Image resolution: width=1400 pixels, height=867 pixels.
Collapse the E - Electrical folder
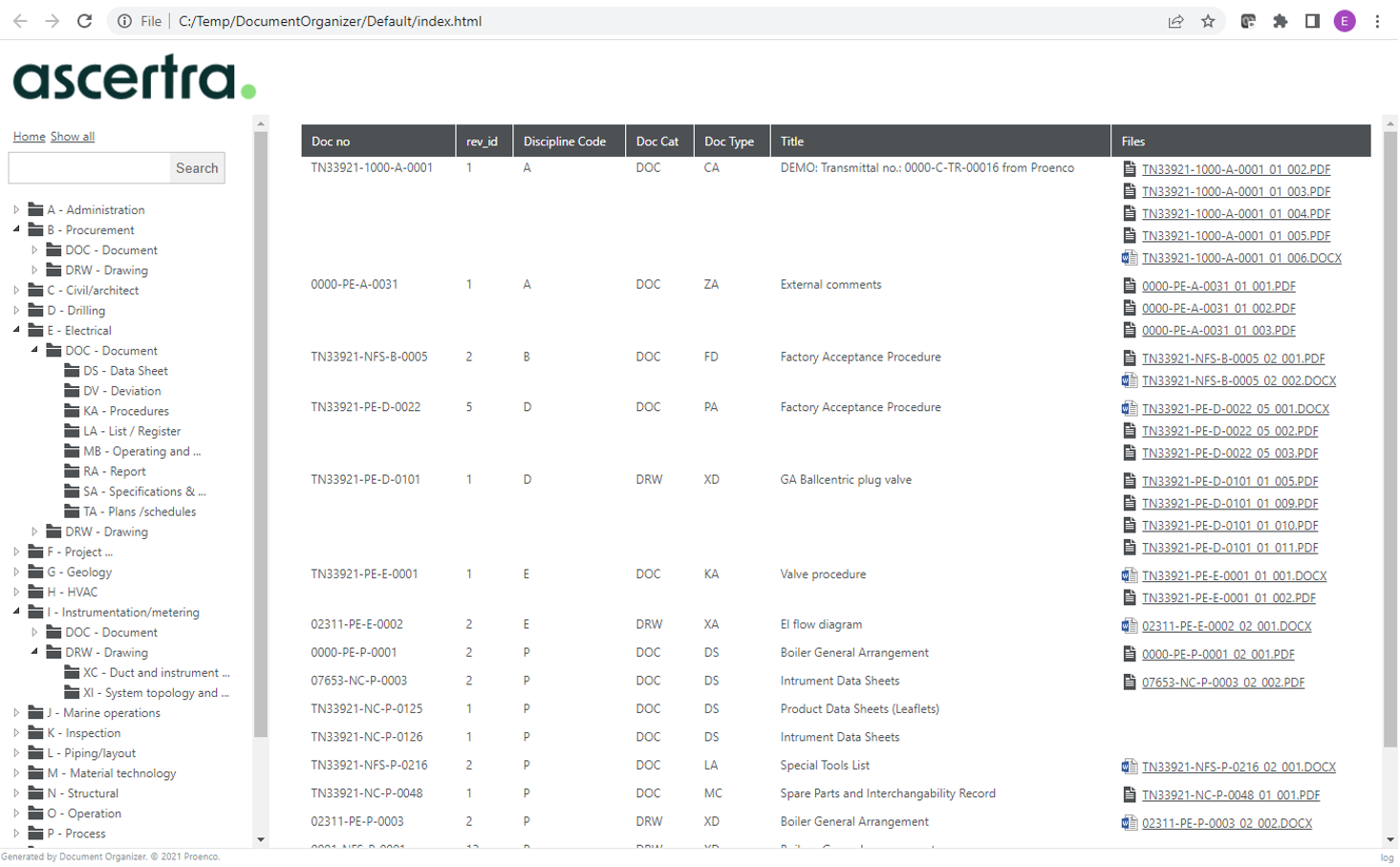pyautogui.click(x=15, y=331)
